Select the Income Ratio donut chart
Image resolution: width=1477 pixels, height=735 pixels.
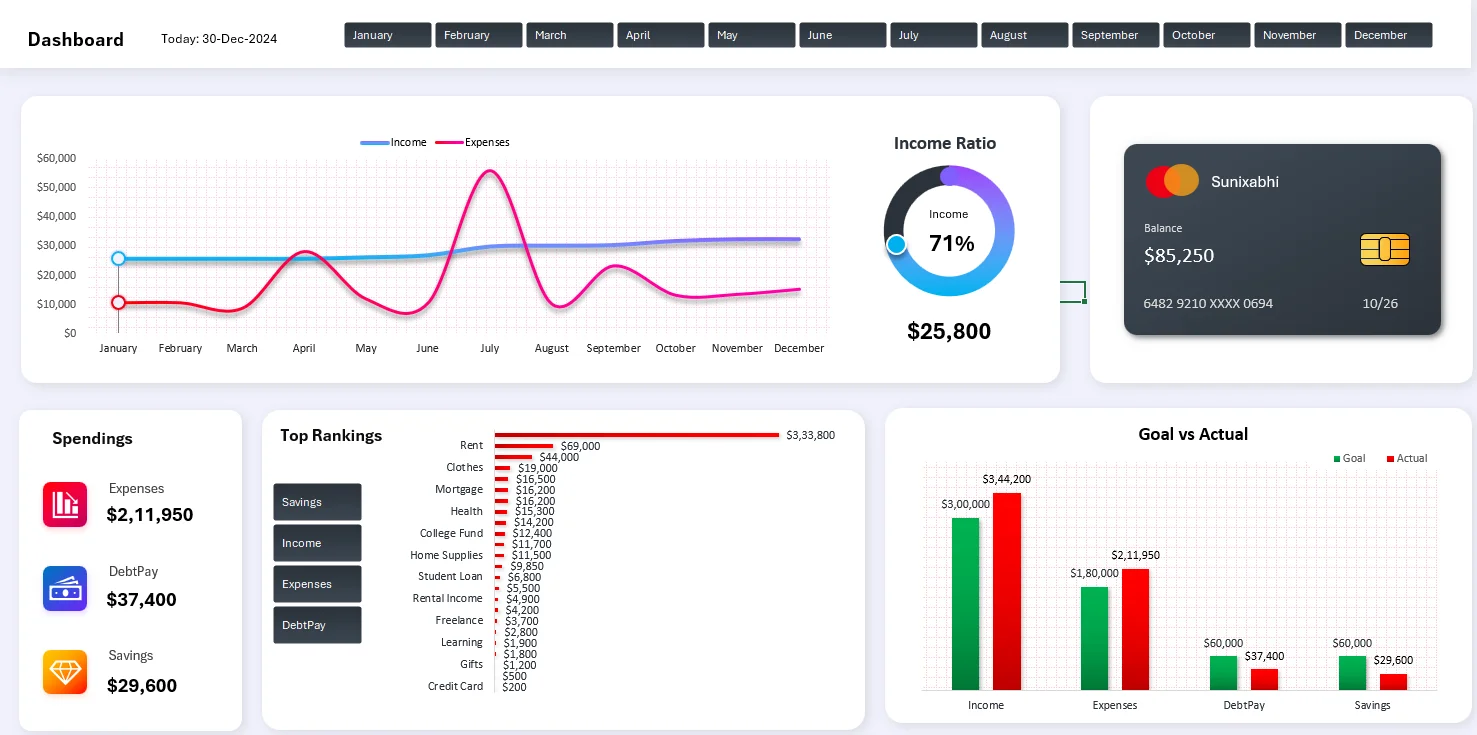(x=948, y=231)
